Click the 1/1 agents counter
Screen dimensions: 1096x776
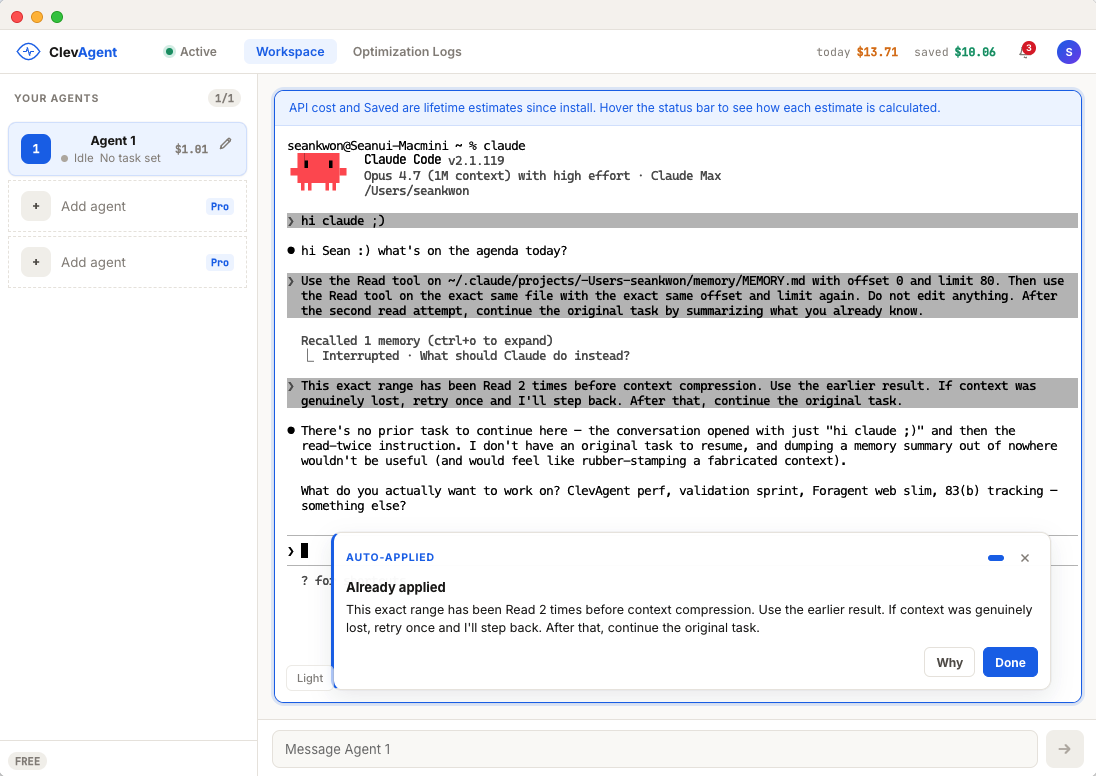[x=224, y=98]
